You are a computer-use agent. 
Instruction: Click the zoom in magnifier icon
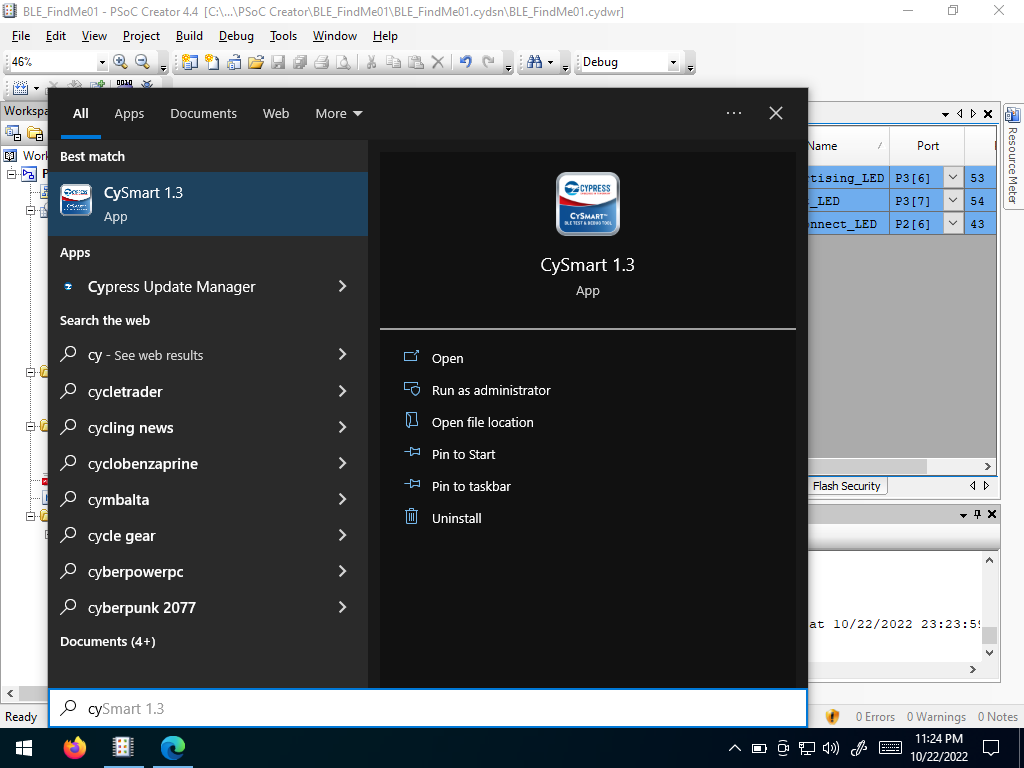click(120, 62)
